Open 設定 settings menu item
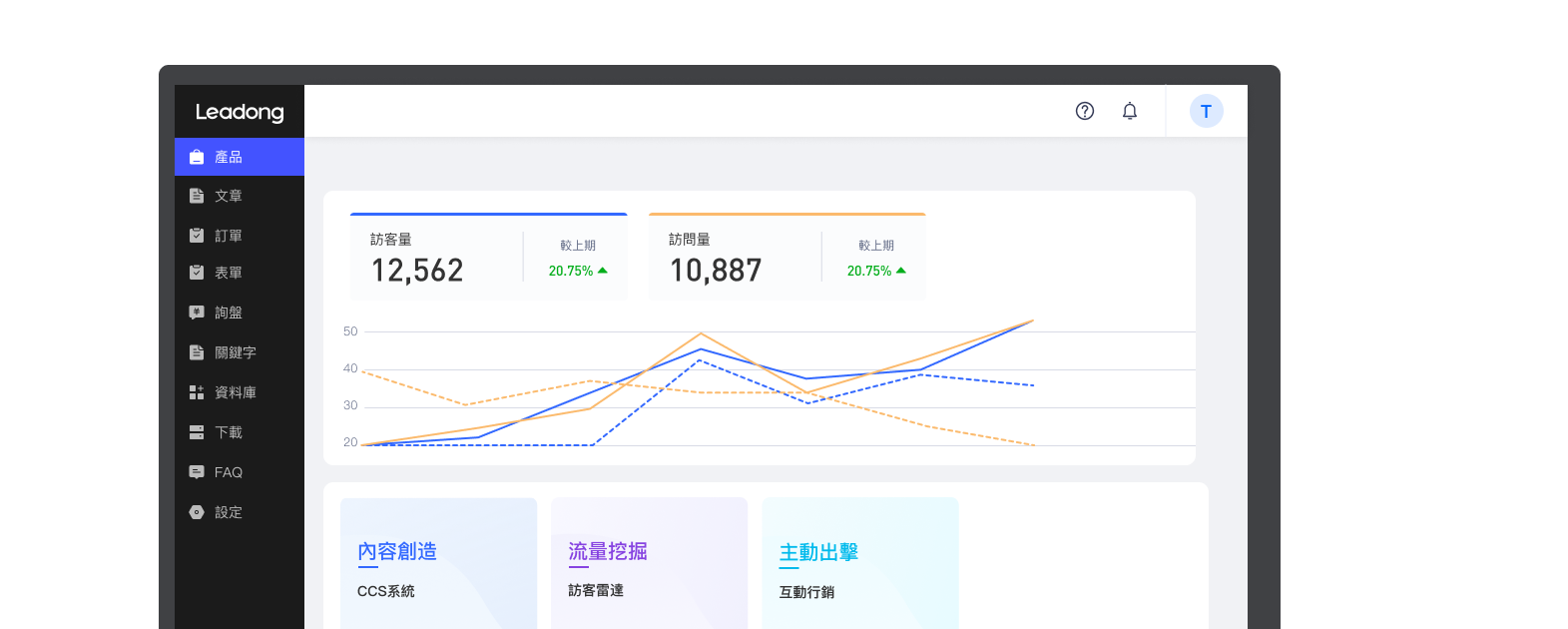 pos(240,512)
